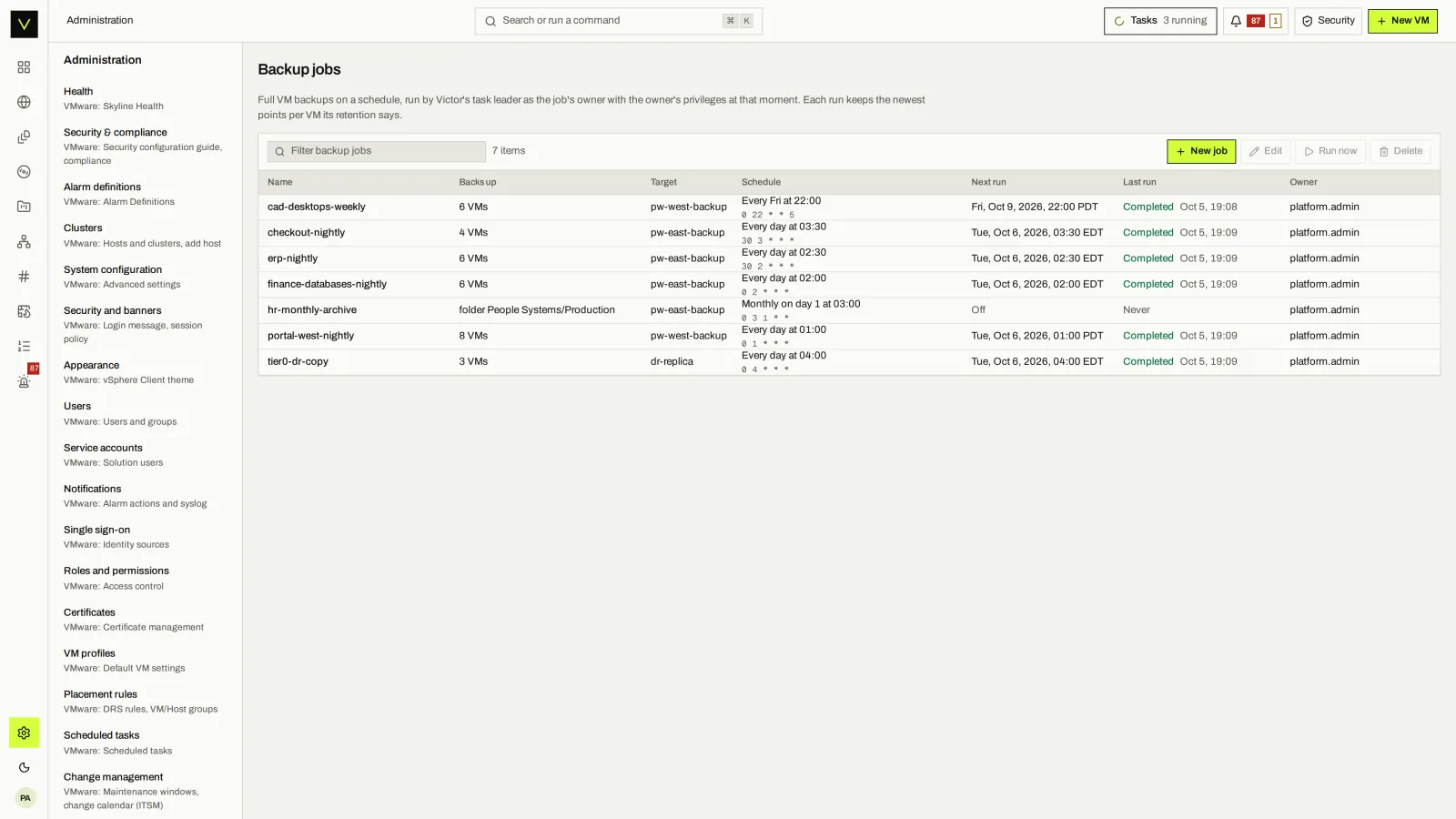The width and height of the screenshot is (1456, 819).
Task: Click the V logo in the top-left corner
Action: click(24, 24)
